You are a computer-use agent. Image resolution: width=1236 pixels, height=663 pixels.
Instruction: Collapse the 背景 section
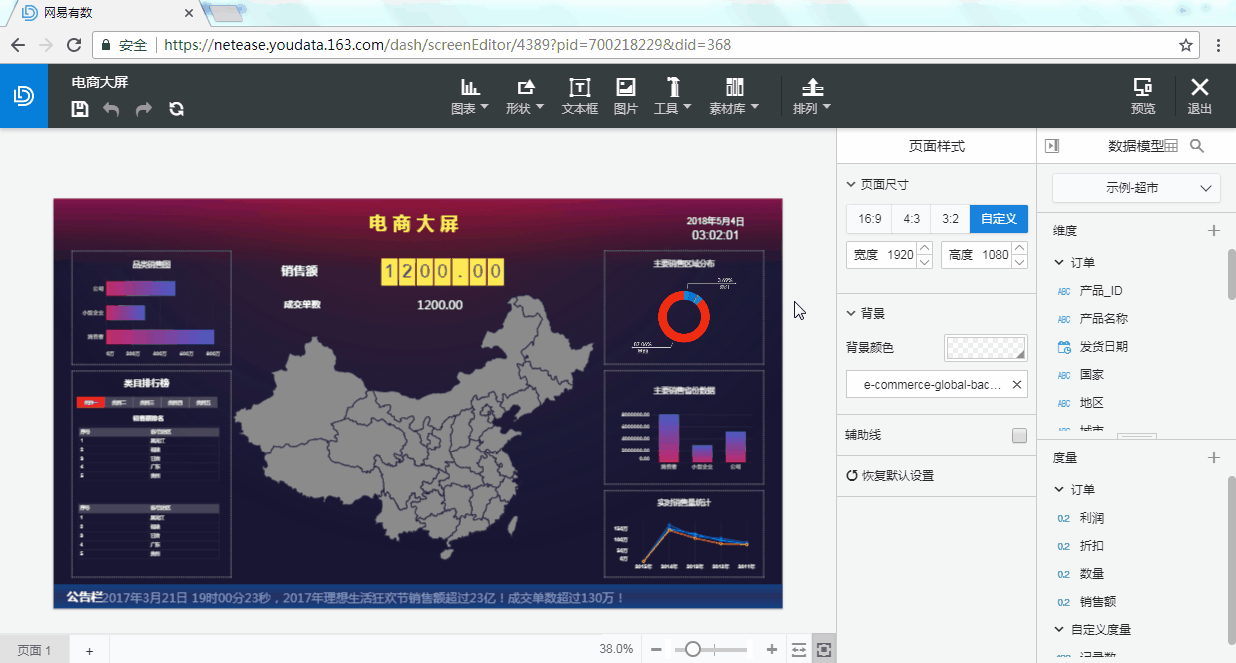[851, 313]
